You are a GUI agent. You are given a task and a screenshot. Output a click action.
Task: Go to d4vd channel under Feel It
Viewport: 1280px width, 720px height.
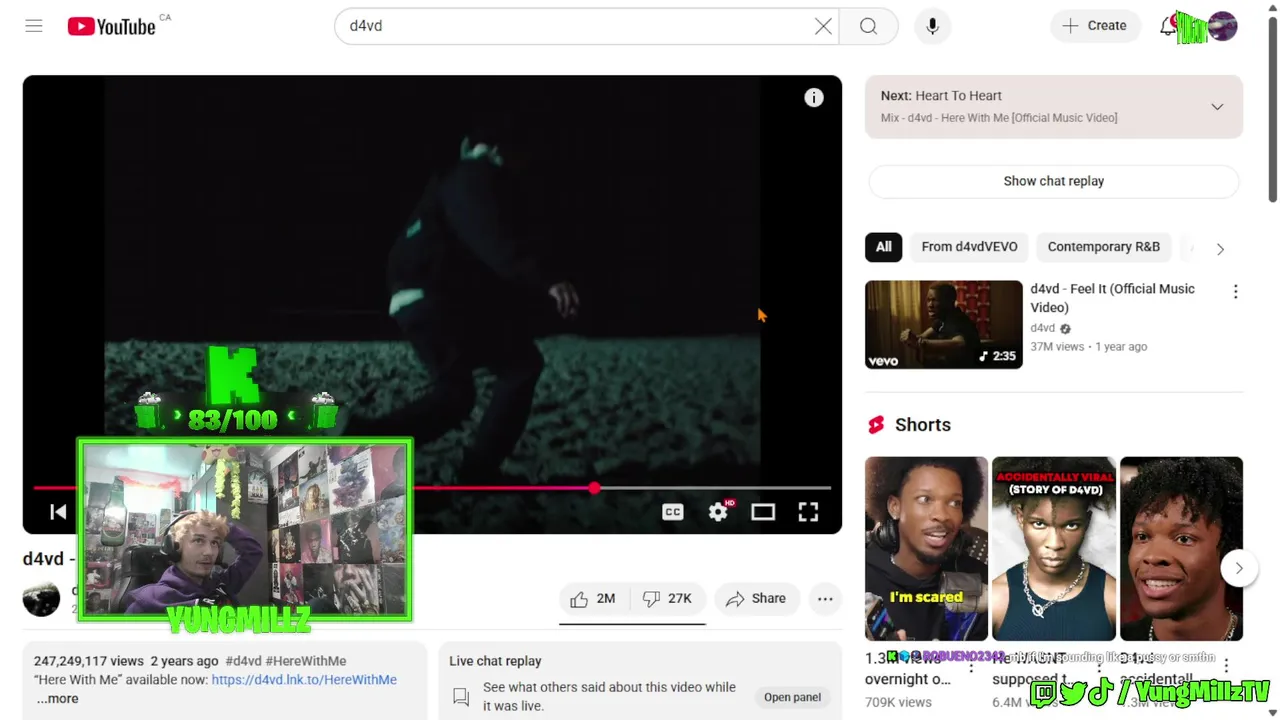pos(1043,328)
